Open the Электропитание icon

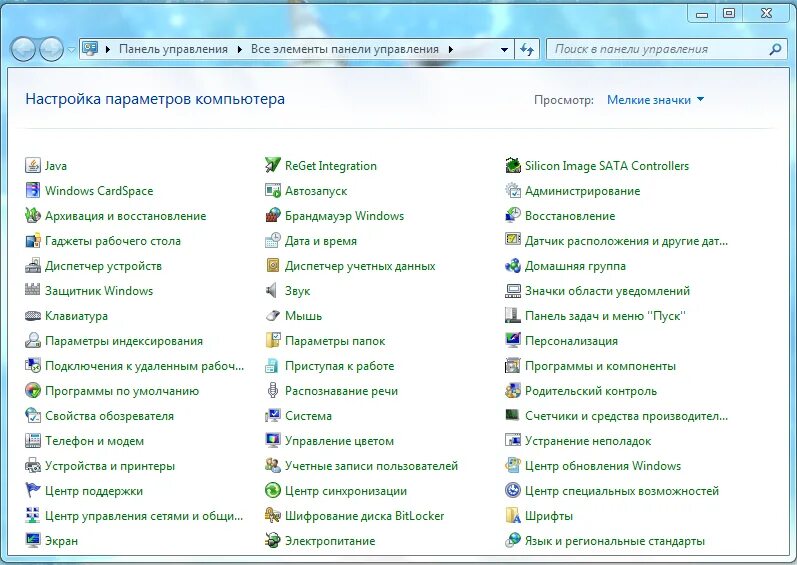pyautogui.click(x=273, y=540)
